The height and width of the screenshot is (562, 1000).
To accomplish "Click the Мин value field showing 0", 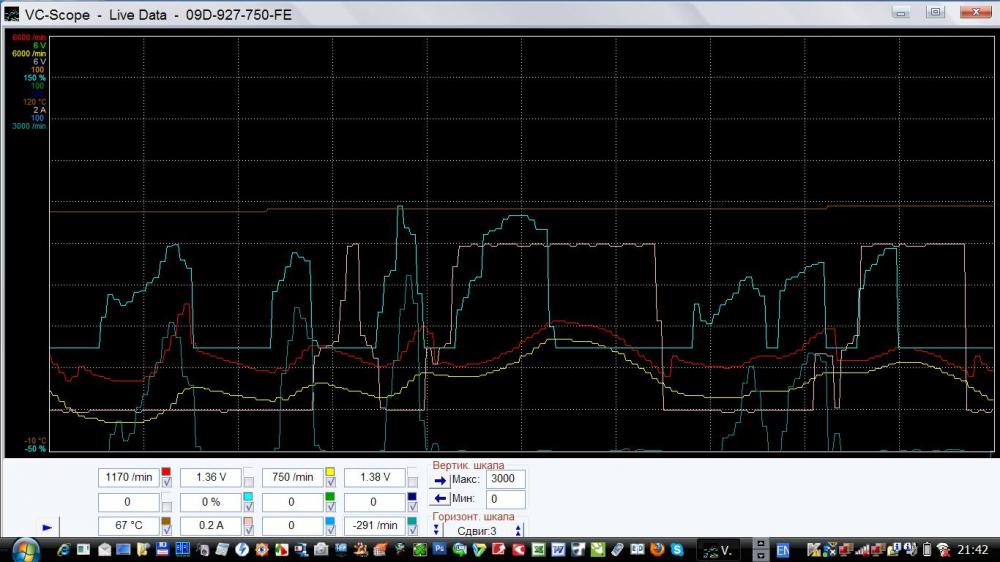I will [505, 499].
